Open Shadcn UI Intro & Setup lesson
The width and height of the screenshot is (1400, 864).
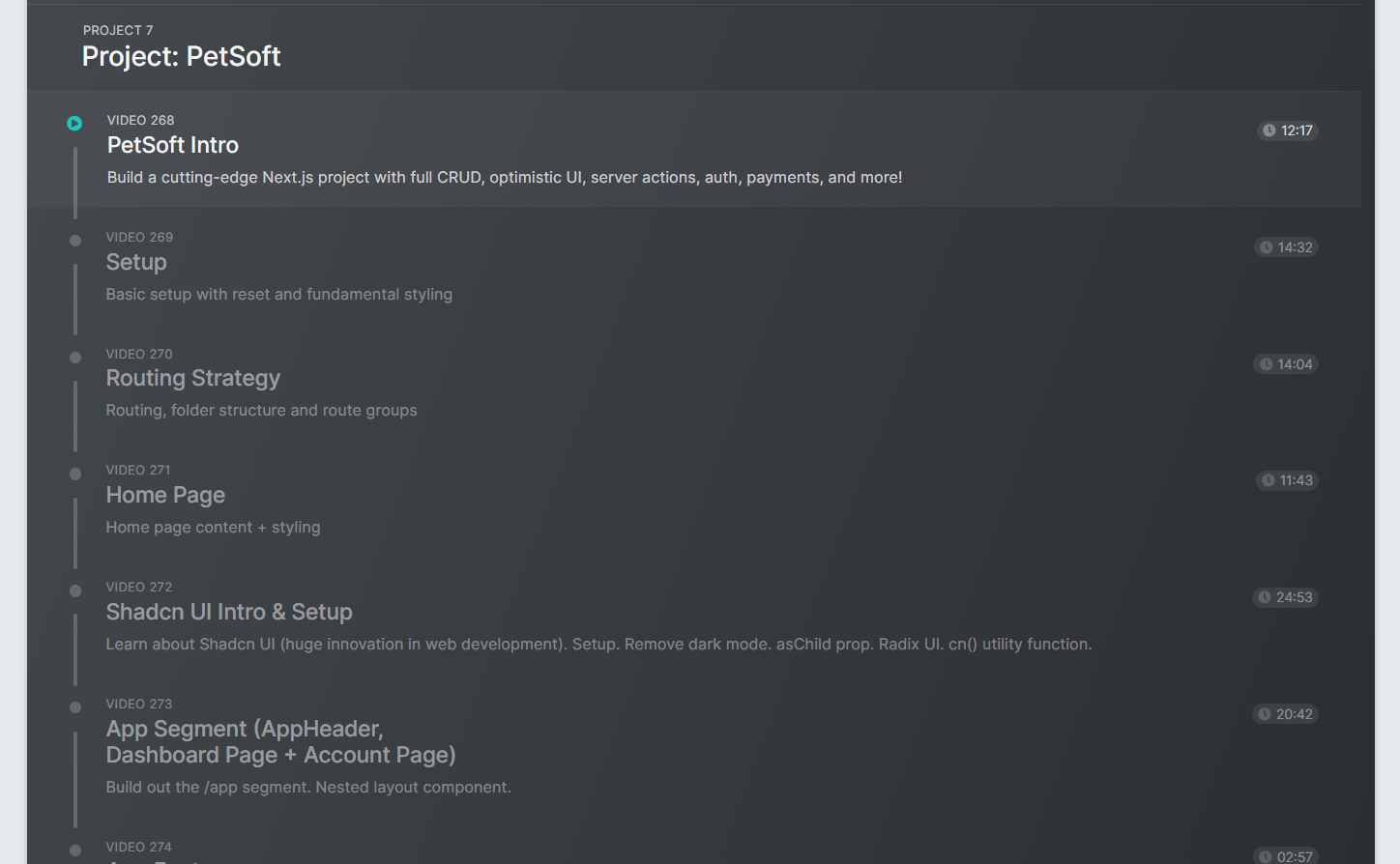(229, 612)
